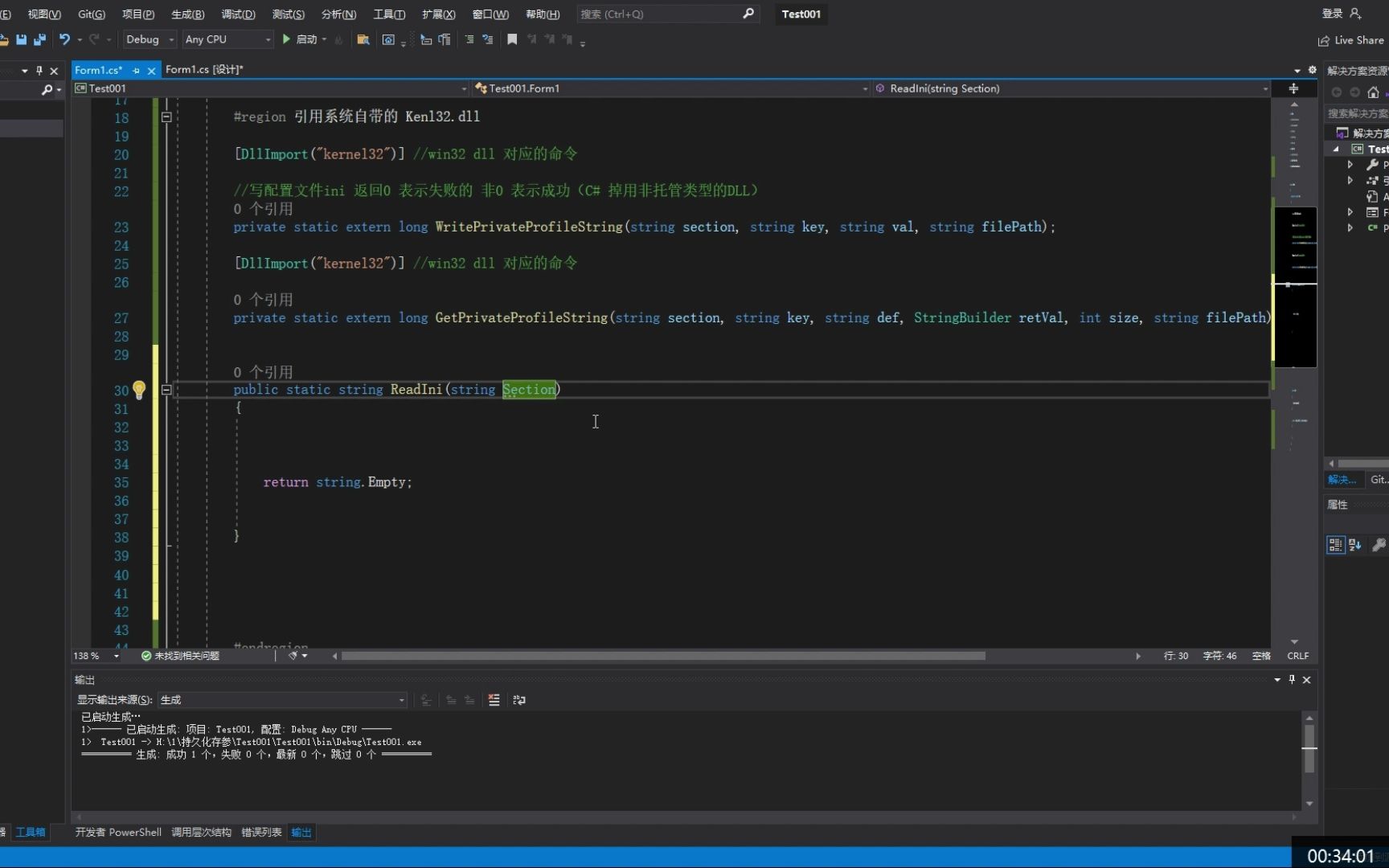Open the output source dropdown showing 生成
This screenshot has height=868, width=1389.
pos(282,700)
